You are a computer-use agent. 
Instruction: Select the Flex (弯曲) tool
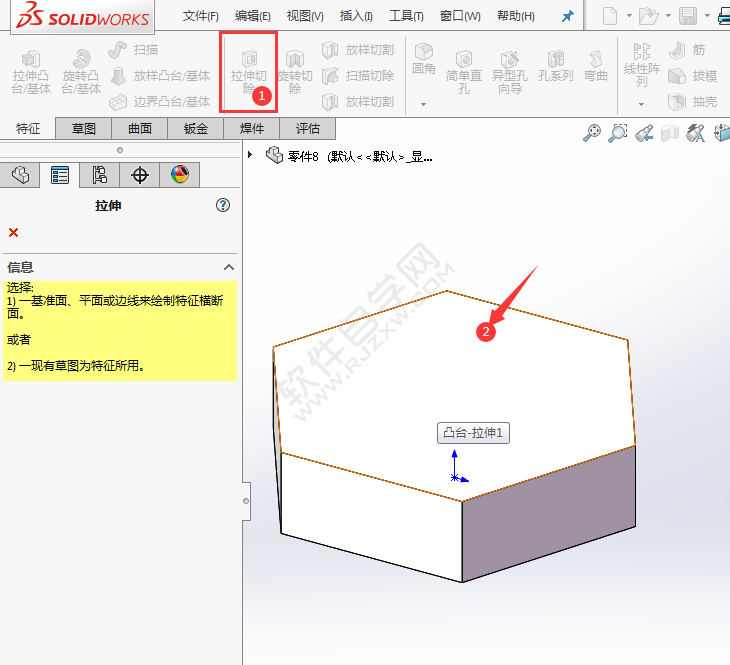(x=595, y=66)
